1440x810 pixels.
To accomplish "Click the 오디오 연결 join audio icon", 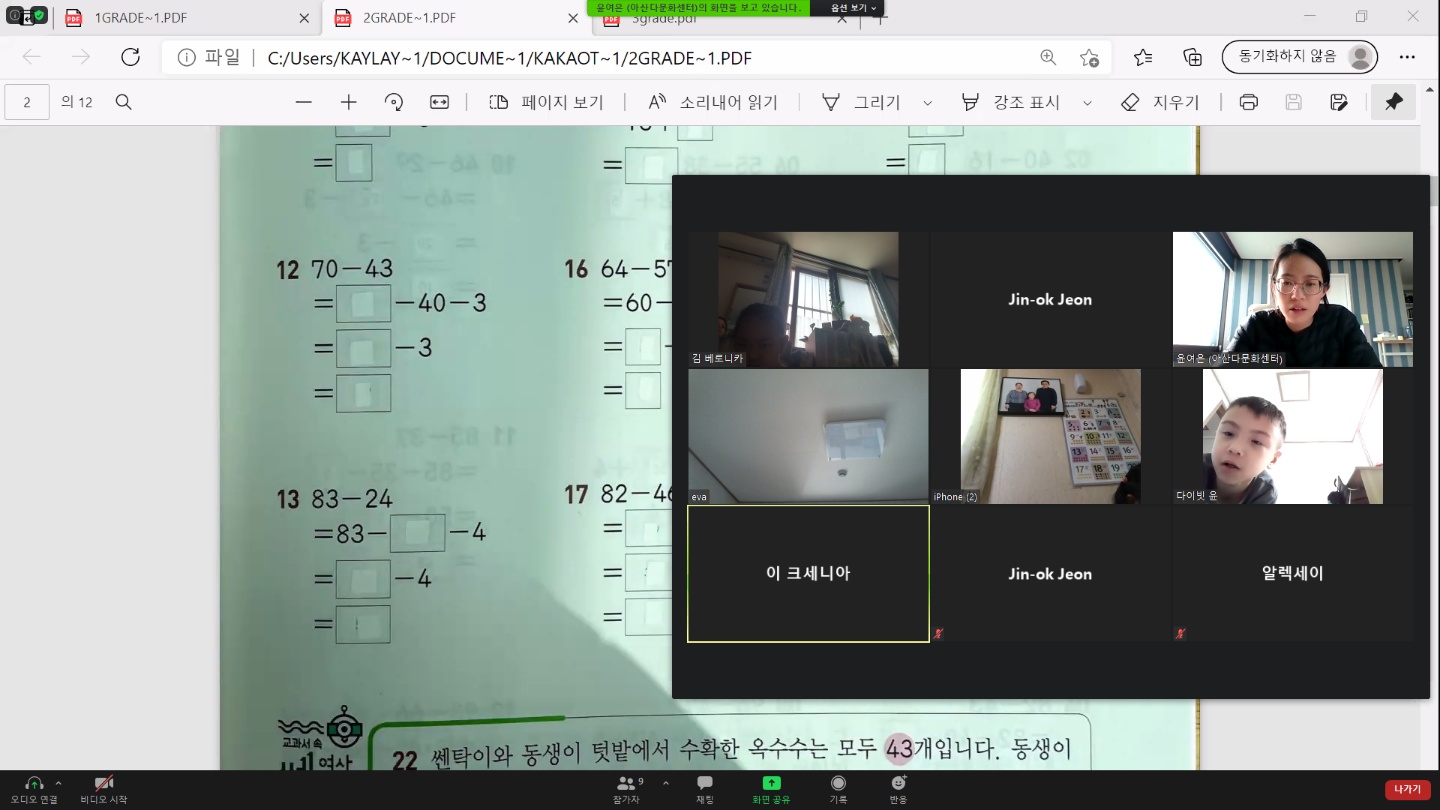I will [34, 787].
